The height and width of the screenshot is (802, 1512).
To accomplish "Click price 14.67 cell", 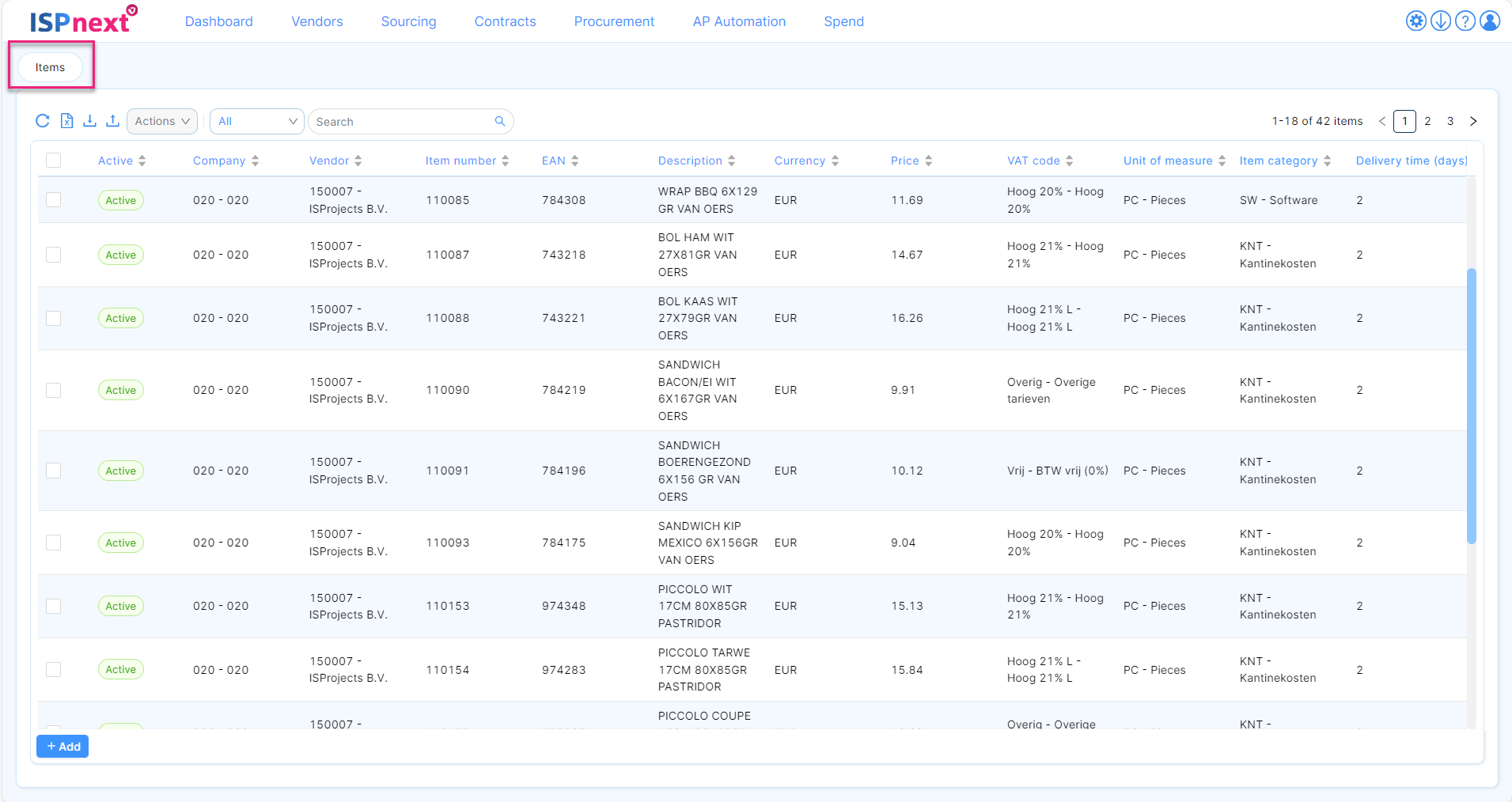I will click(x=907, y=255).
